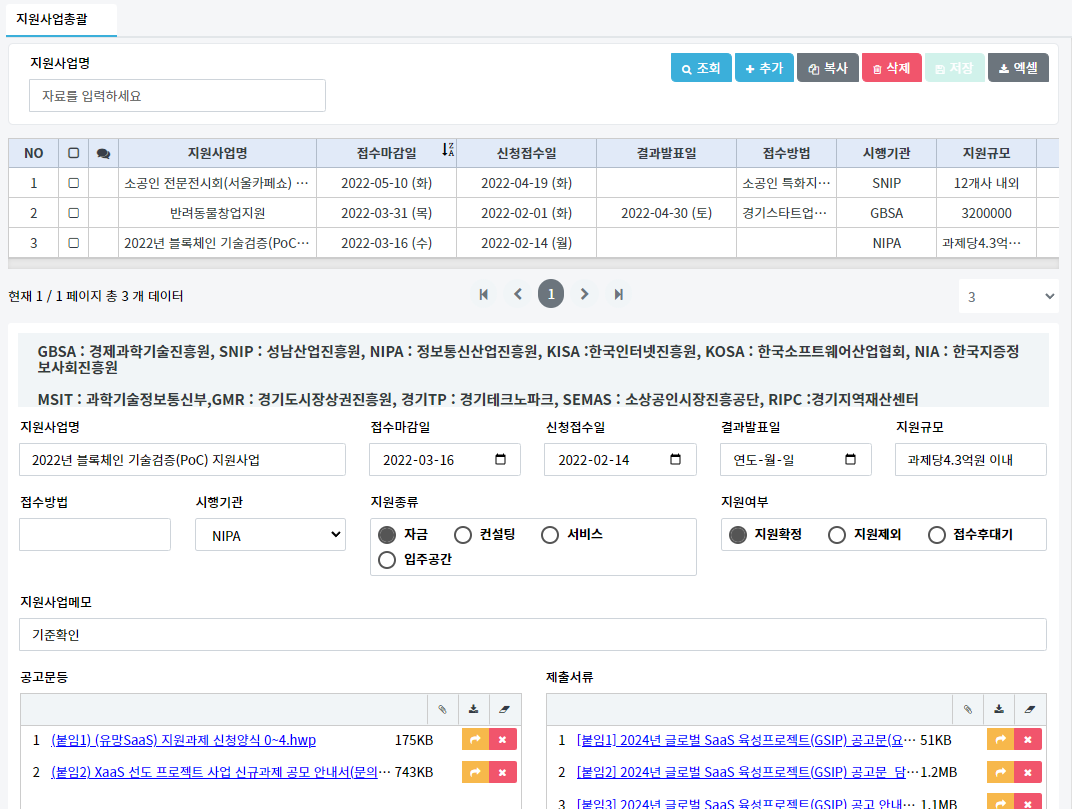
Task: Open the 지원사업총괄 tab
Action: pos(61,19)
